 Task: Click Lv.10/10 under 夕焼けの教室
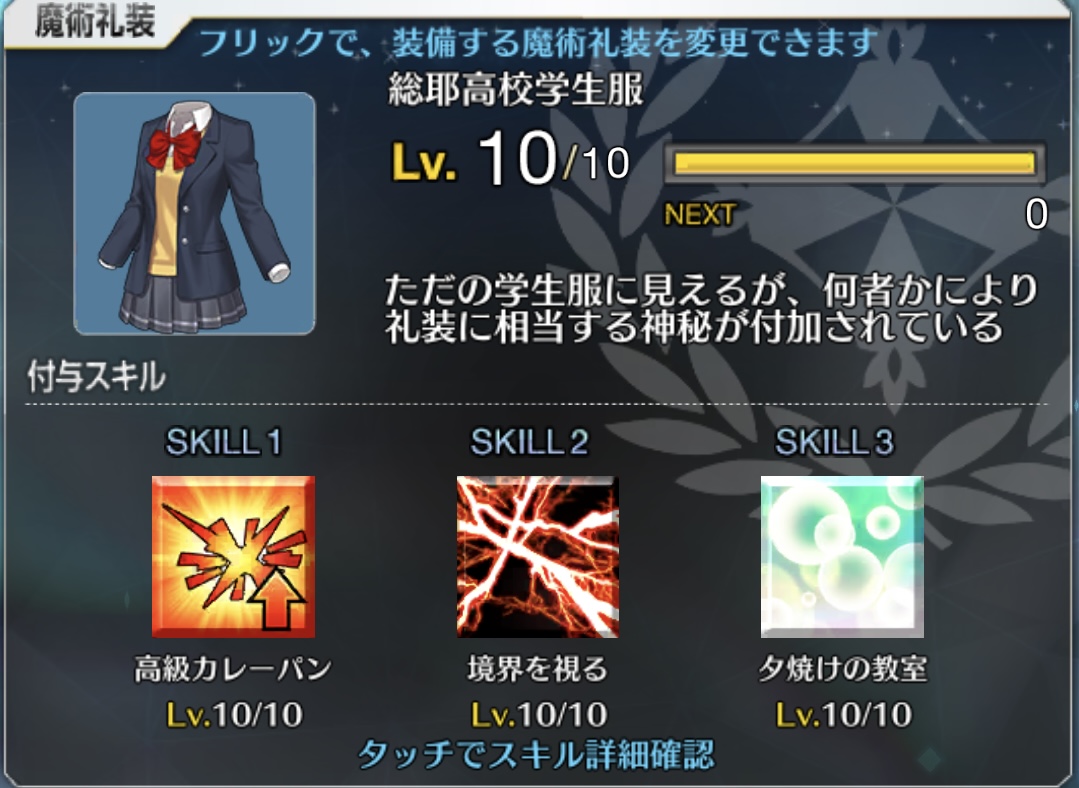(844, 714)
